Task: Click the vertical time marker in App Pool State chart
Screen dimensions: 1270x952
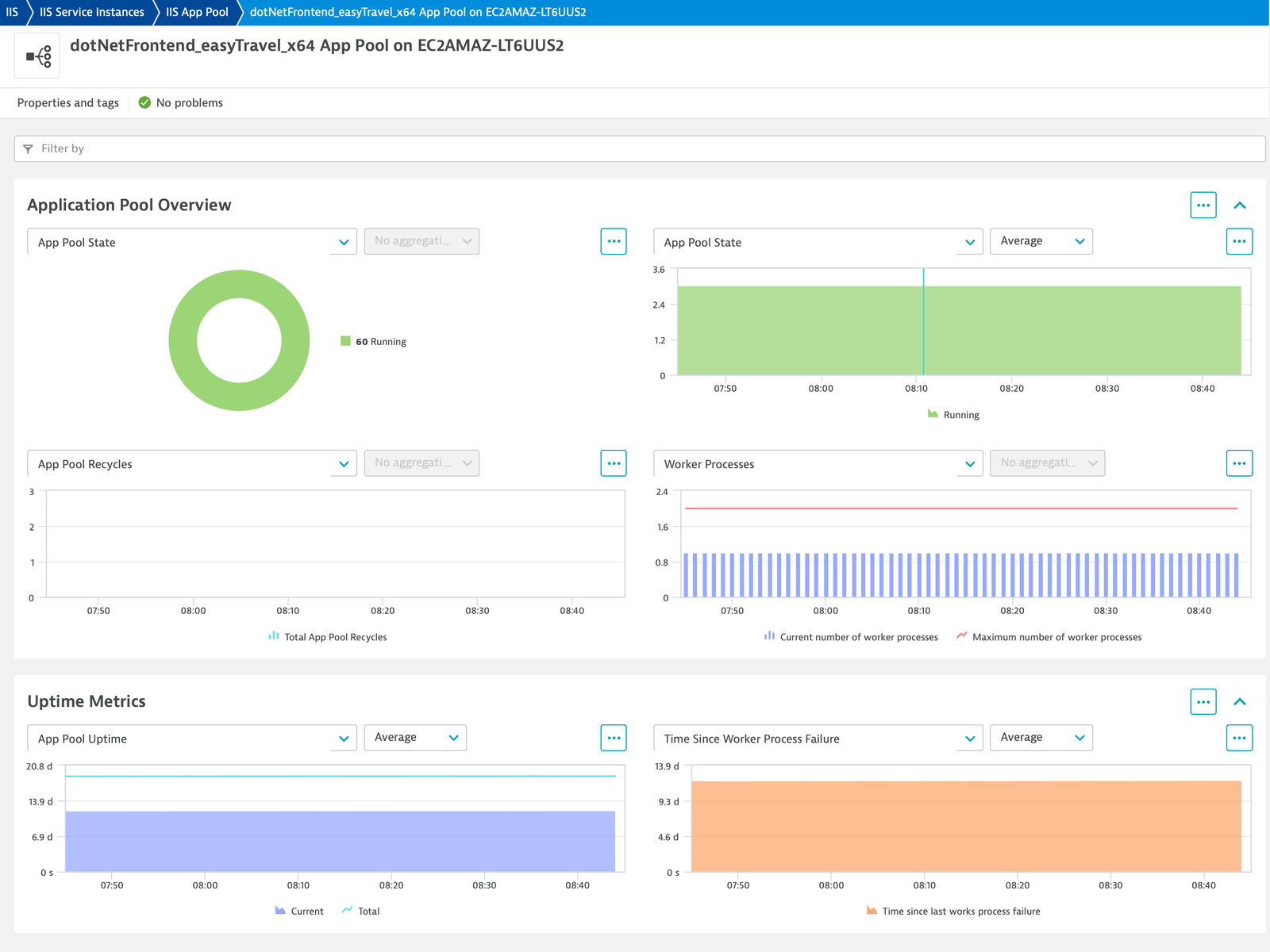Action: pos(923,321)
